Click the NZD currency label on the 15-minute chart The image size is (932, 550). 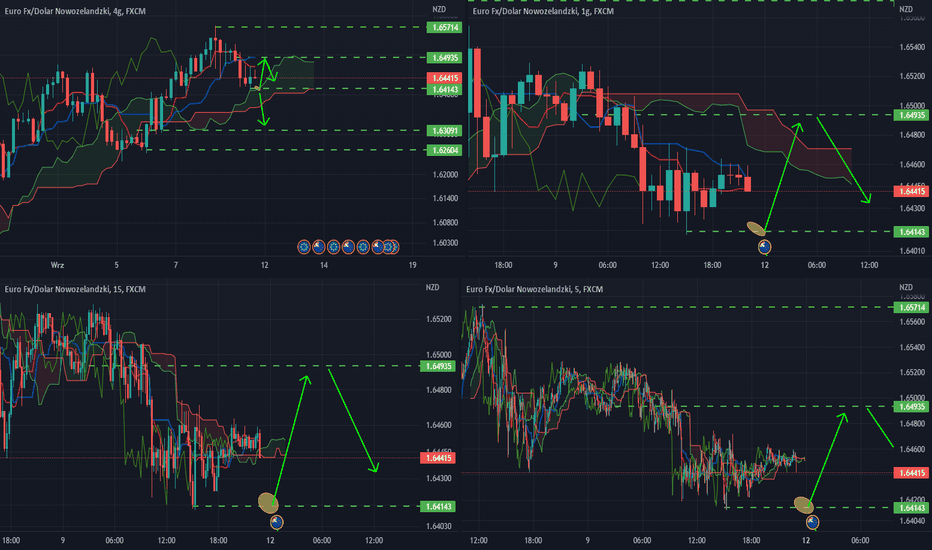point(432,287)
